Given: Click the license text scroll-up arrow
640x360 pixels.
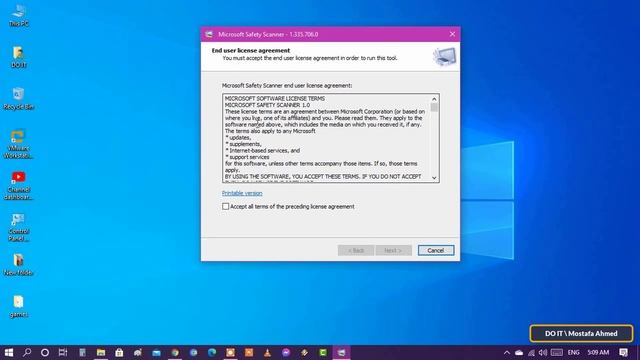Looking at the screenshot, I should [x=434, y=99].
